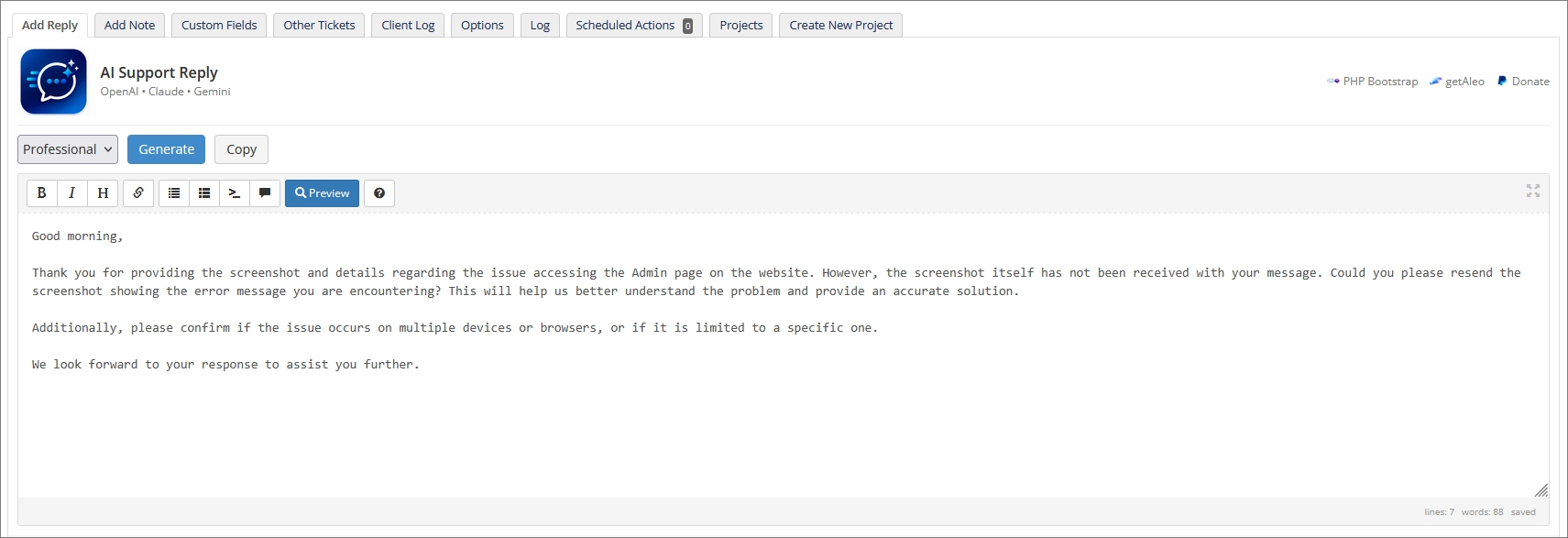Viewport: 1568px width, 538px height.
Task: Insert a code block
Action: [x=235, y=193]
